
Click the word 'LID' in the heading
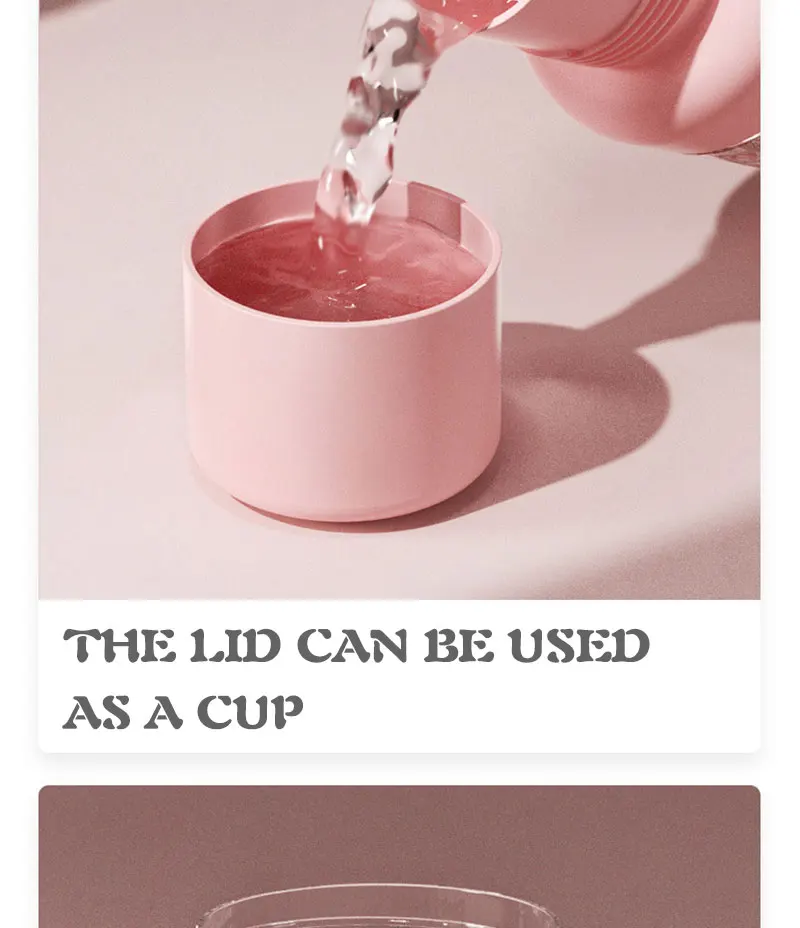[235, 645]
